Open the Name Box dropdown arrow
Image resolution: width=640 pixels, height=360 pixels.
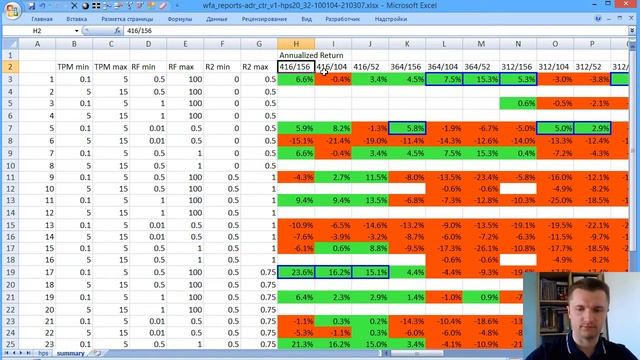76,31
